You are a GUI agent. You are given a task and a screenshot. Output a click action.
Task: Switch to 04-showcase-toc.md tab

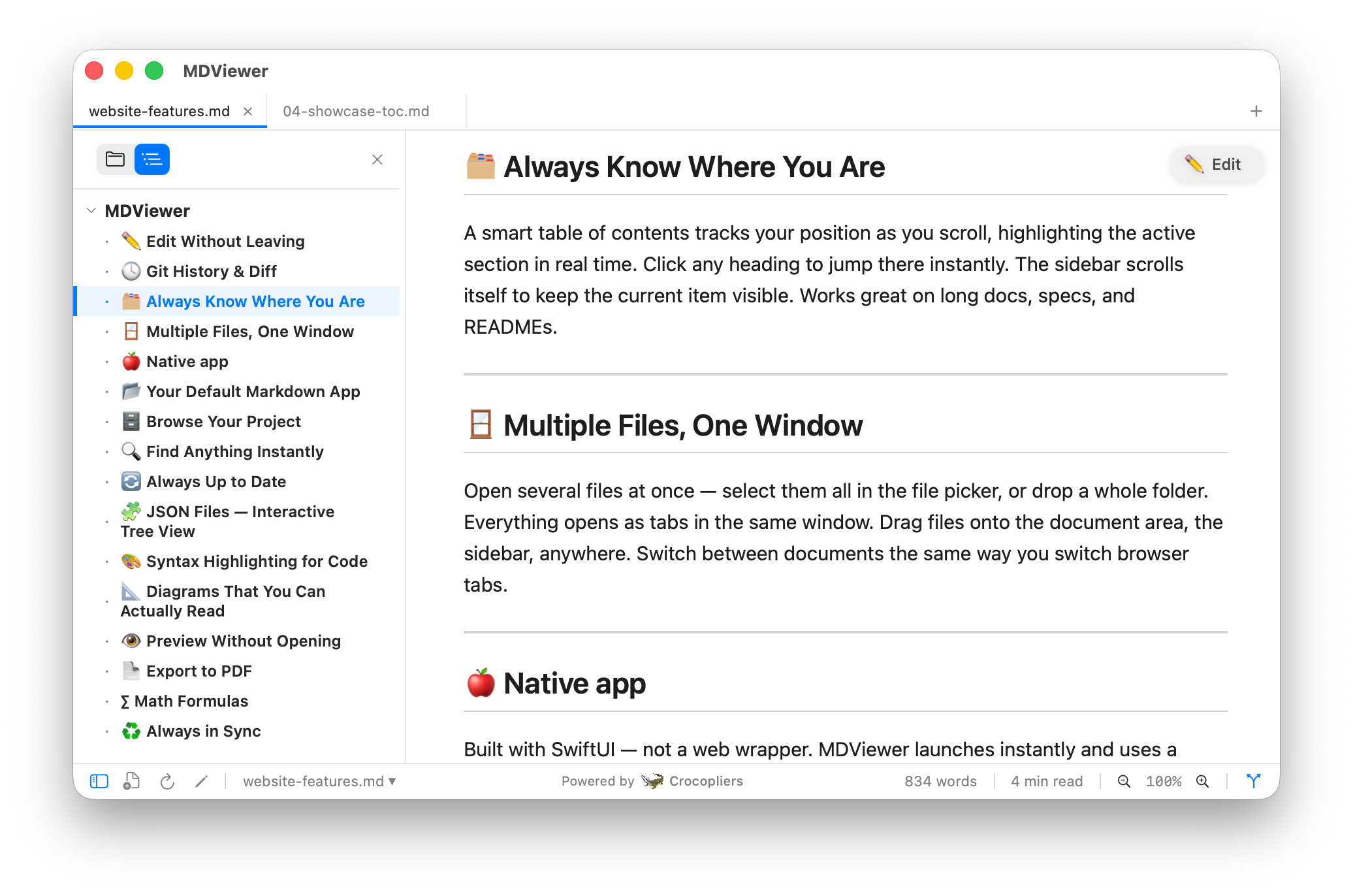356,111
